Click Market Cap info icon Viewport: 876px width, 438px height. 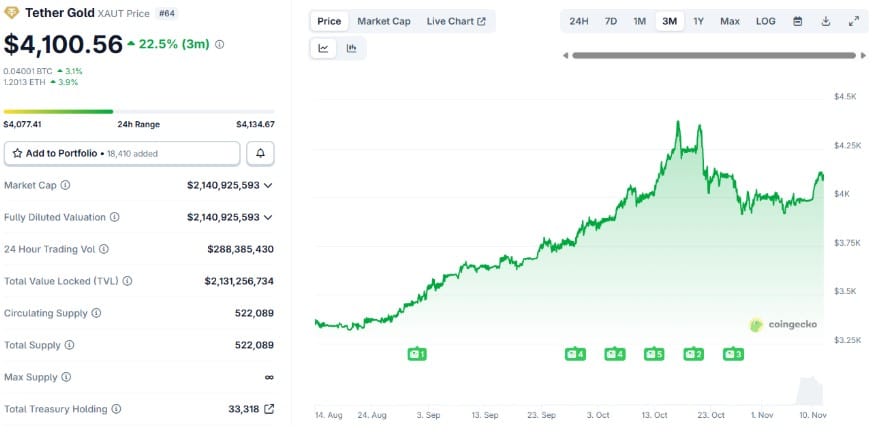[65, 185]
